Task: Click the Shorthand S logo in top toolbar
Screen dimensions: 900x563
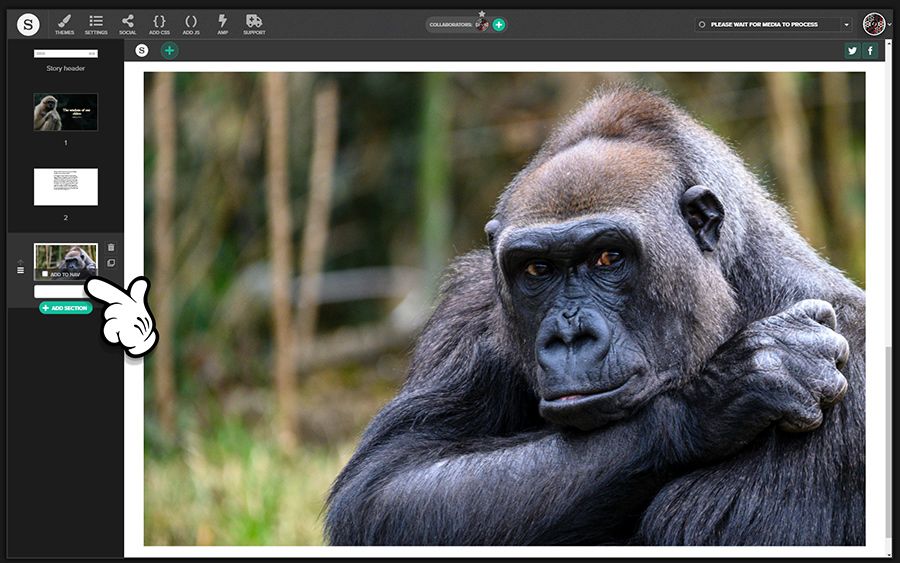Action: [x=28, y=25]
